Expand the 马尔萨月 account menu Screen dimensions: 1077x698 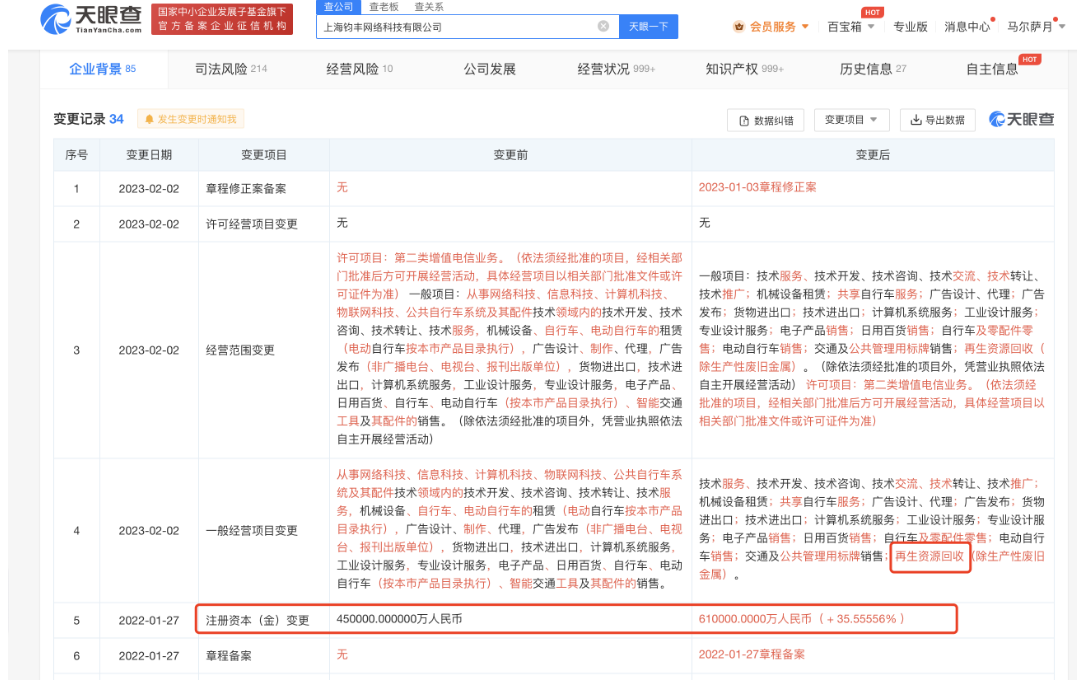coord(1036,27)
